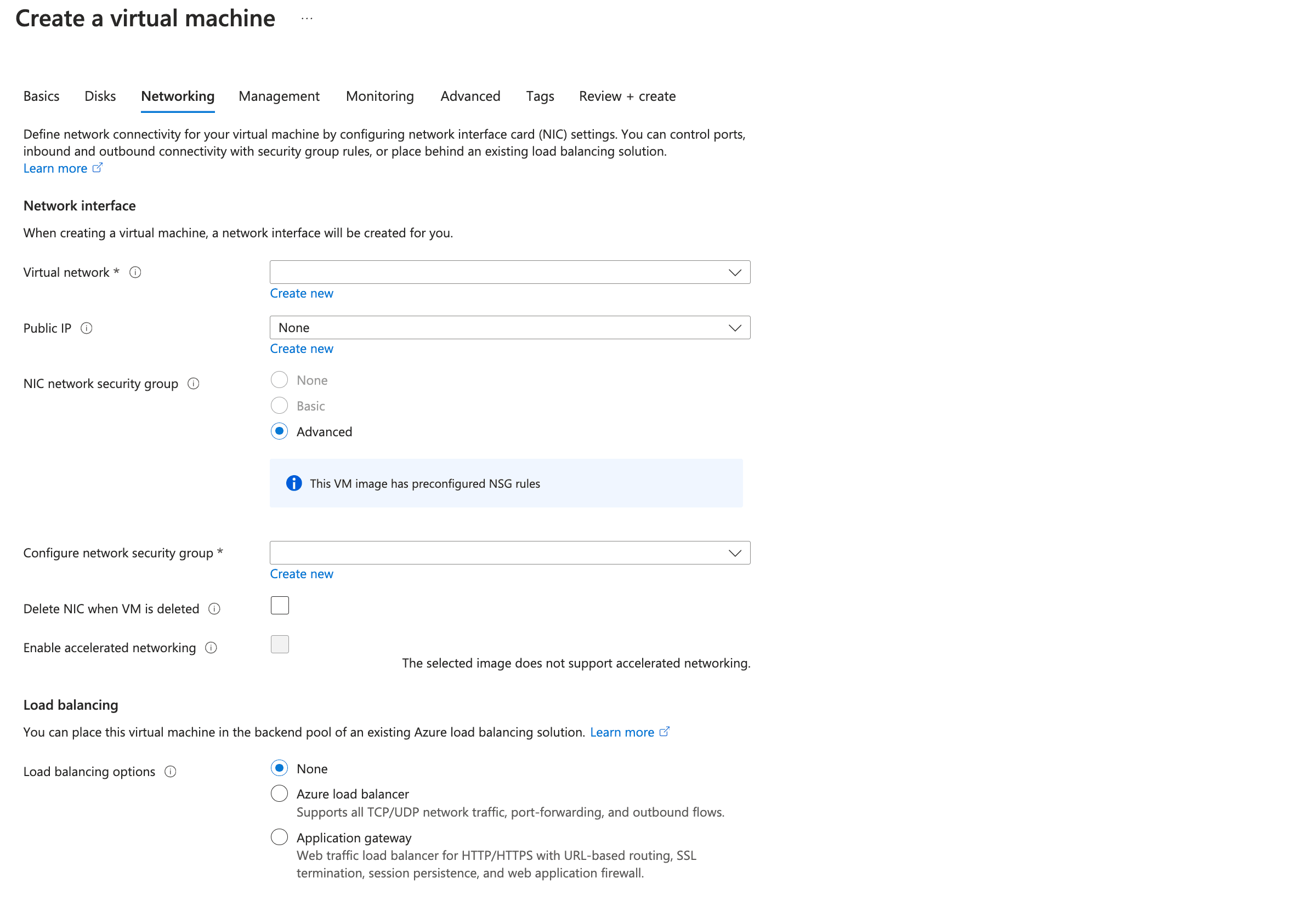The width and height of the screenshot is (1316, 901).
Task: Click the Virtual network info icon
Action: click(135, 272)
